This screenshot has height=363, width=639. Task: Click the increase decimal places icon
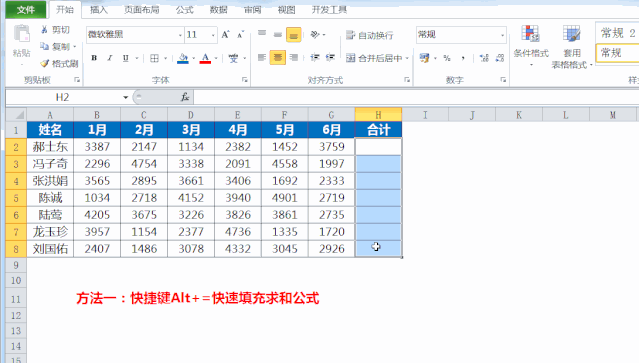[484, 58]
